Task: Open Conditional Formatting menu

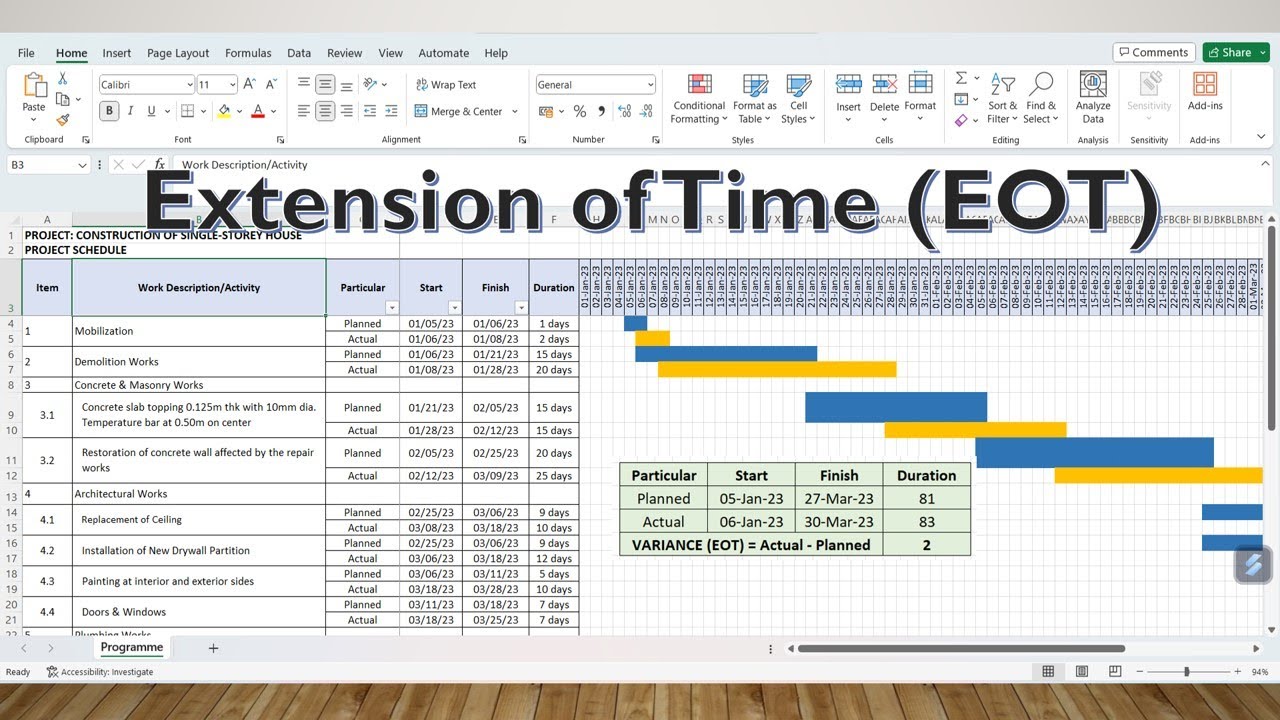Action: (x=699, y=98)
